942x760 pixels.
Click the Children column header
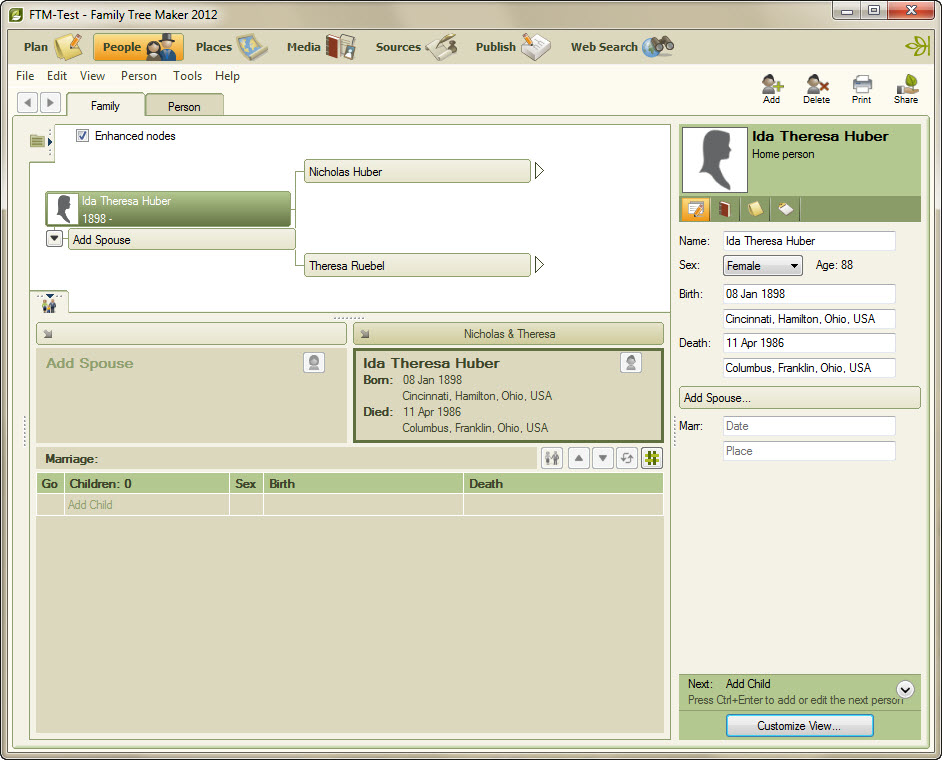click(147, 484)
